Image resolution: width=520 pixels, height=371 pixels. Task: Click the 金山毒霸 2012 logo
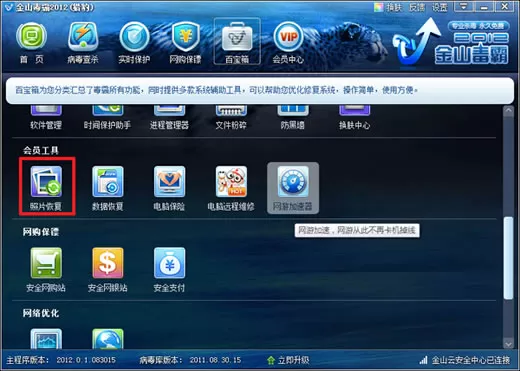click(451, 42)
